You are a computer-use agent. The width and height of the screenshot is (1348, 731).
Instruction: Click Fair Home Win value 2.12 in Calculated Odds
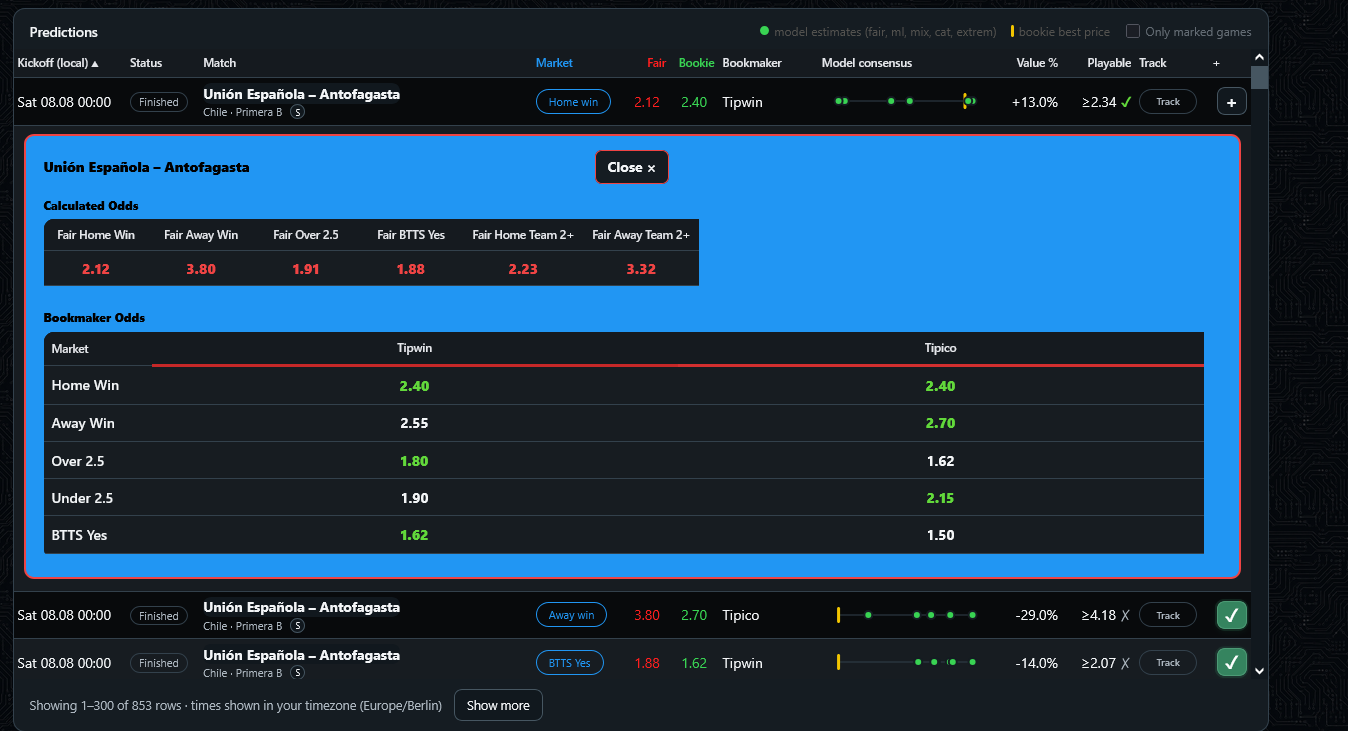point(96,269)
